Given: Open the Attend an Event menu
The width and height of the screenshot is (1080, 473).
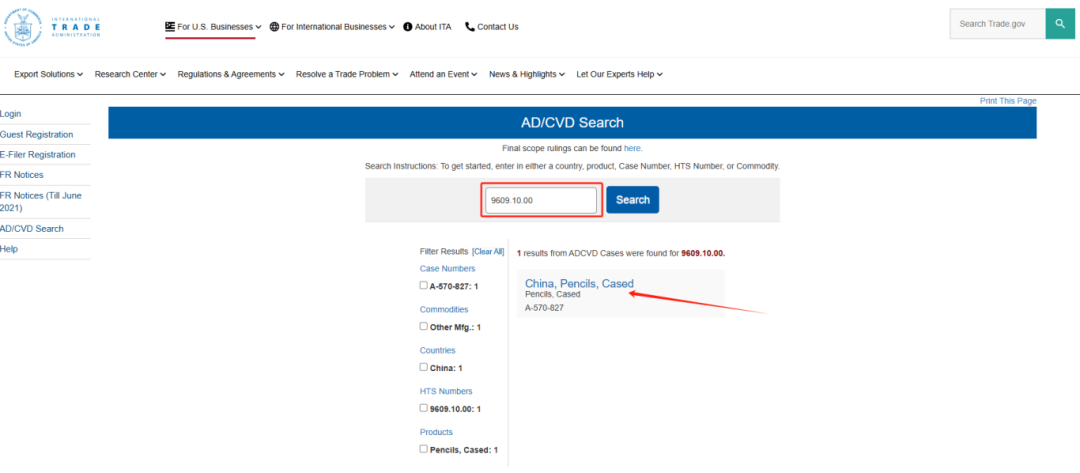Looking at the screenshot, I should 443,74.
